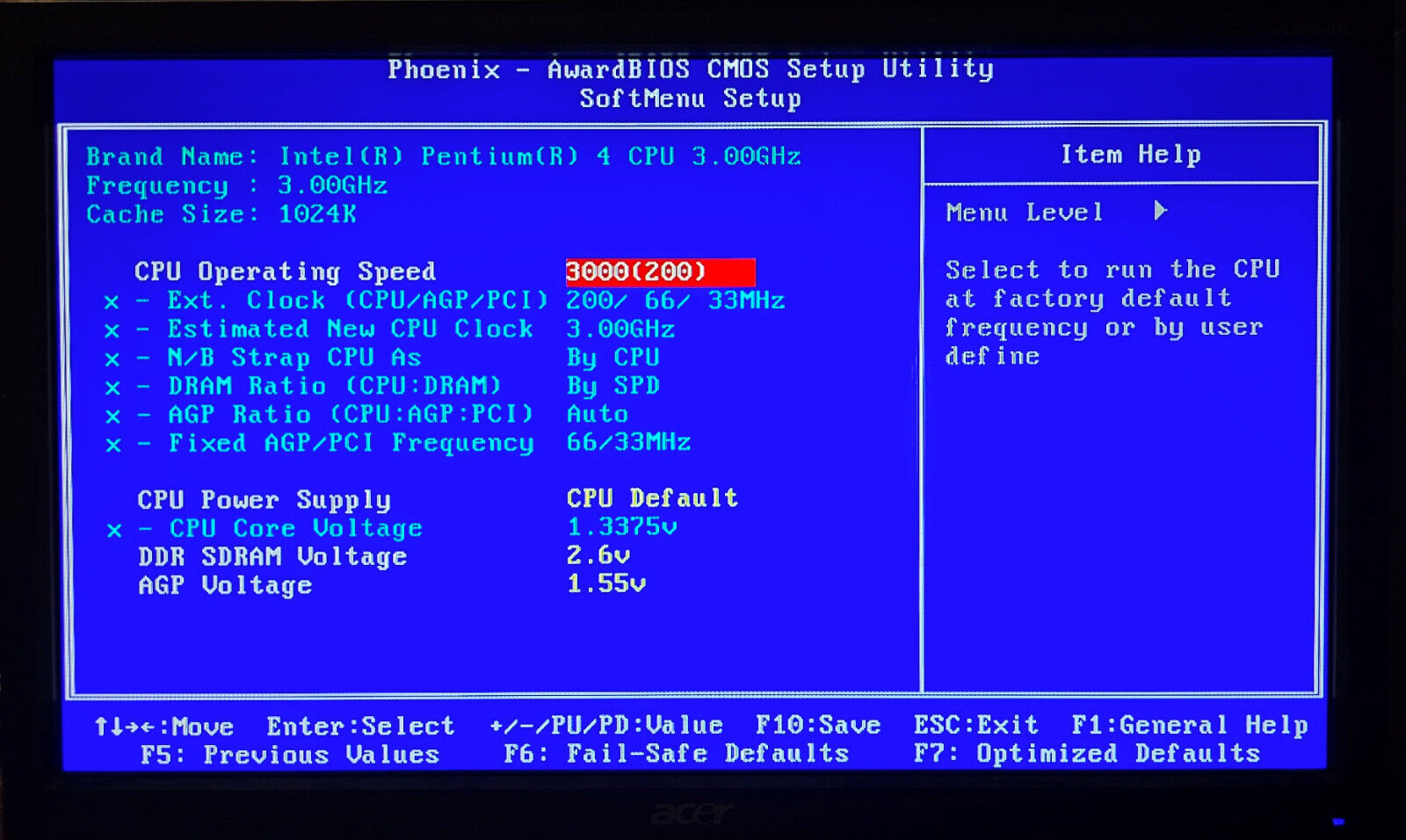Image resolution: width=1406 pixels, height=840 pixels.
Task: Select the DRAM Ratio (CPU:DRAM) option
Action: tap(335, 386)
